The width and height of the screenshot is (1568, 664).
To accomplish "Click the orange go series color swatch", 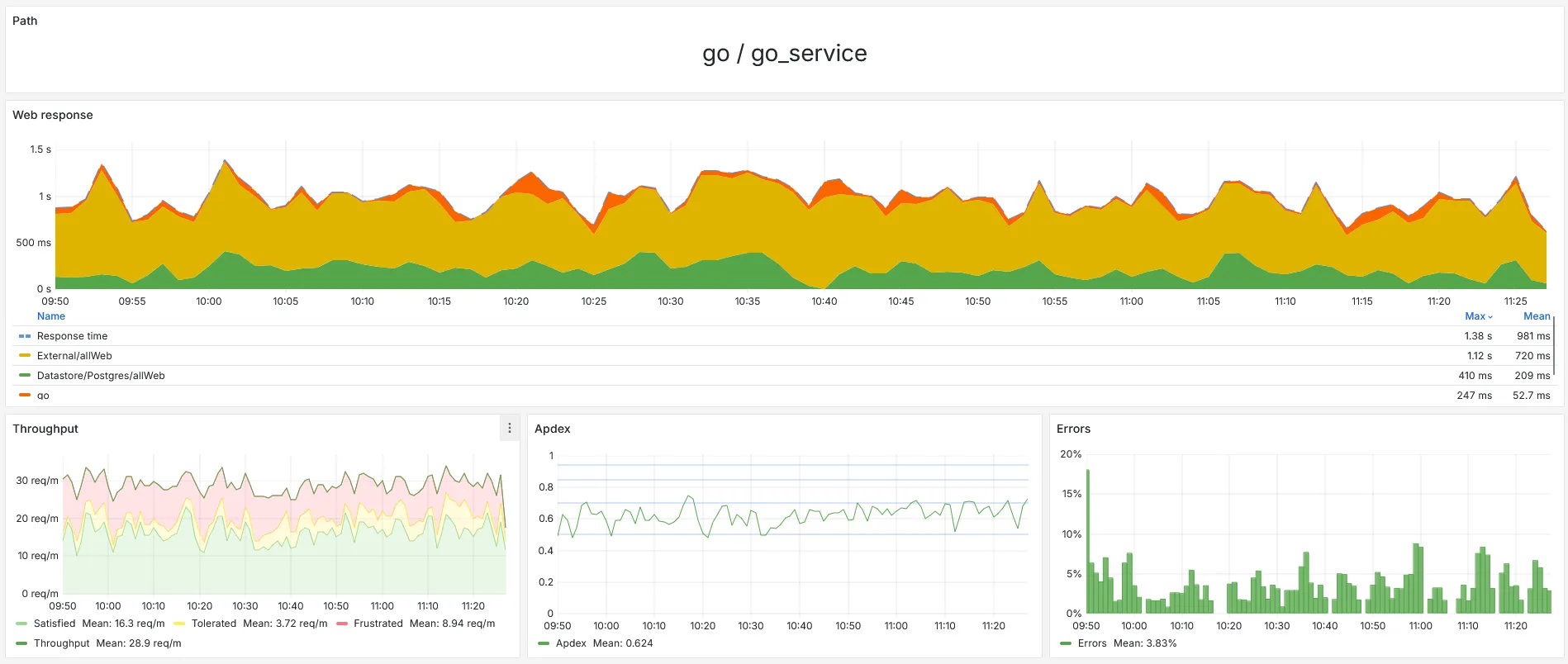I will [x=25, y=395].
